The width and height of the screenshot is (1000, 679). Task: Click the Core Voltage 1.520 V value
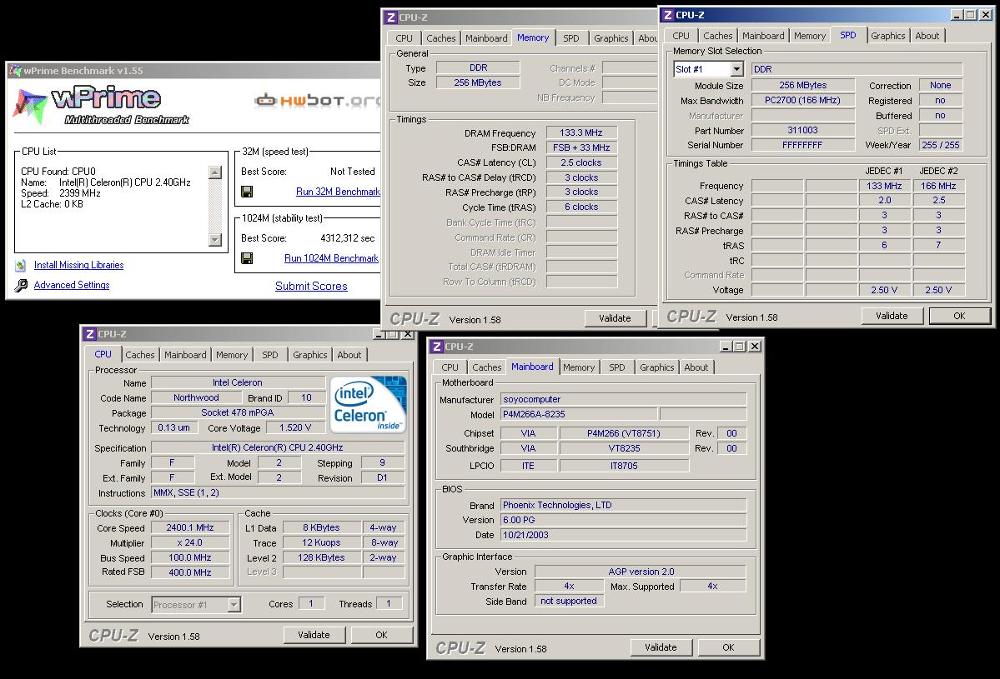pos(295,428)
